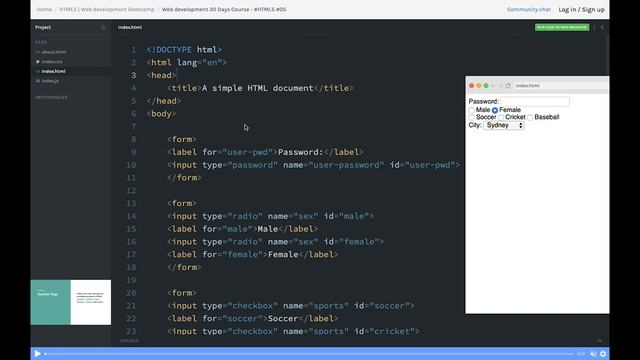640x360 pixels.
Task: Open about.html in the file list
Action: (53, 52)
